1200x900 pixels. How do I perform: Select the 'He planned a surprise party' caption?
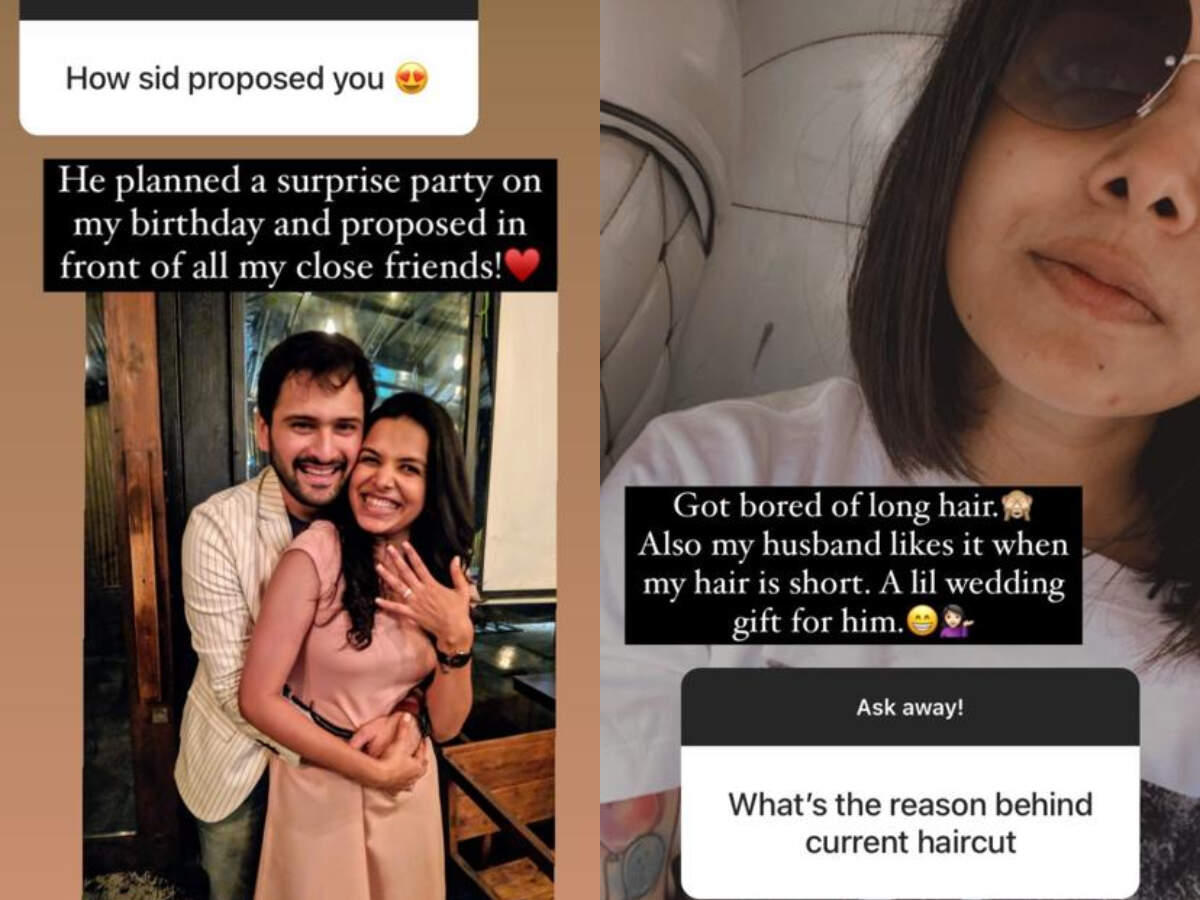(300, 225)
